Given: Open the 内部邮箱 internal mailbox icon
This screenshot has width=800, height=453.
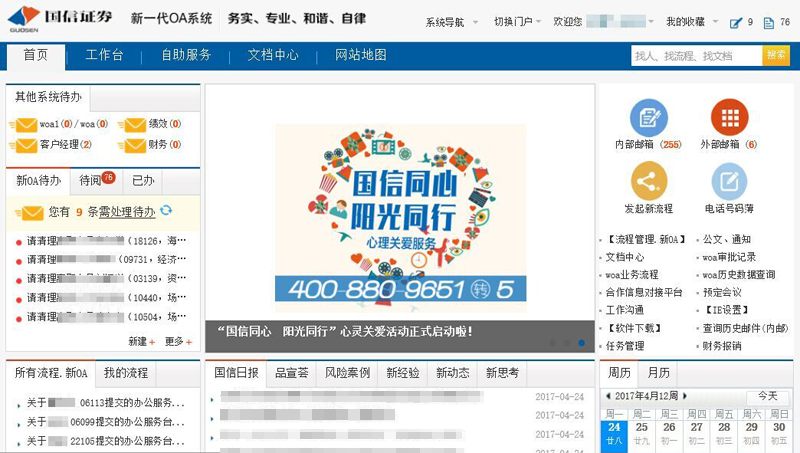Looking at the screenshot, I should (x=648, y=118).
